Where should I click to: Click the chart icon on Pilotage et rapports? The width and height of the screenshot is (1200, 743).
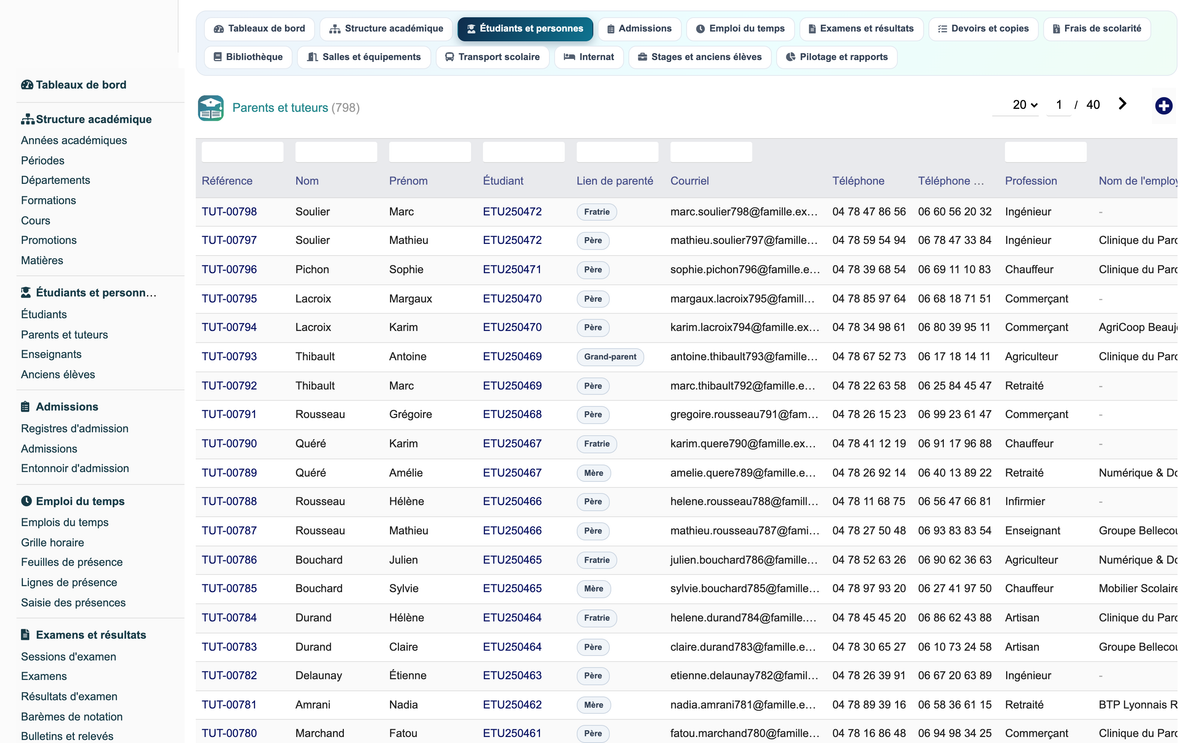(790, 57)
